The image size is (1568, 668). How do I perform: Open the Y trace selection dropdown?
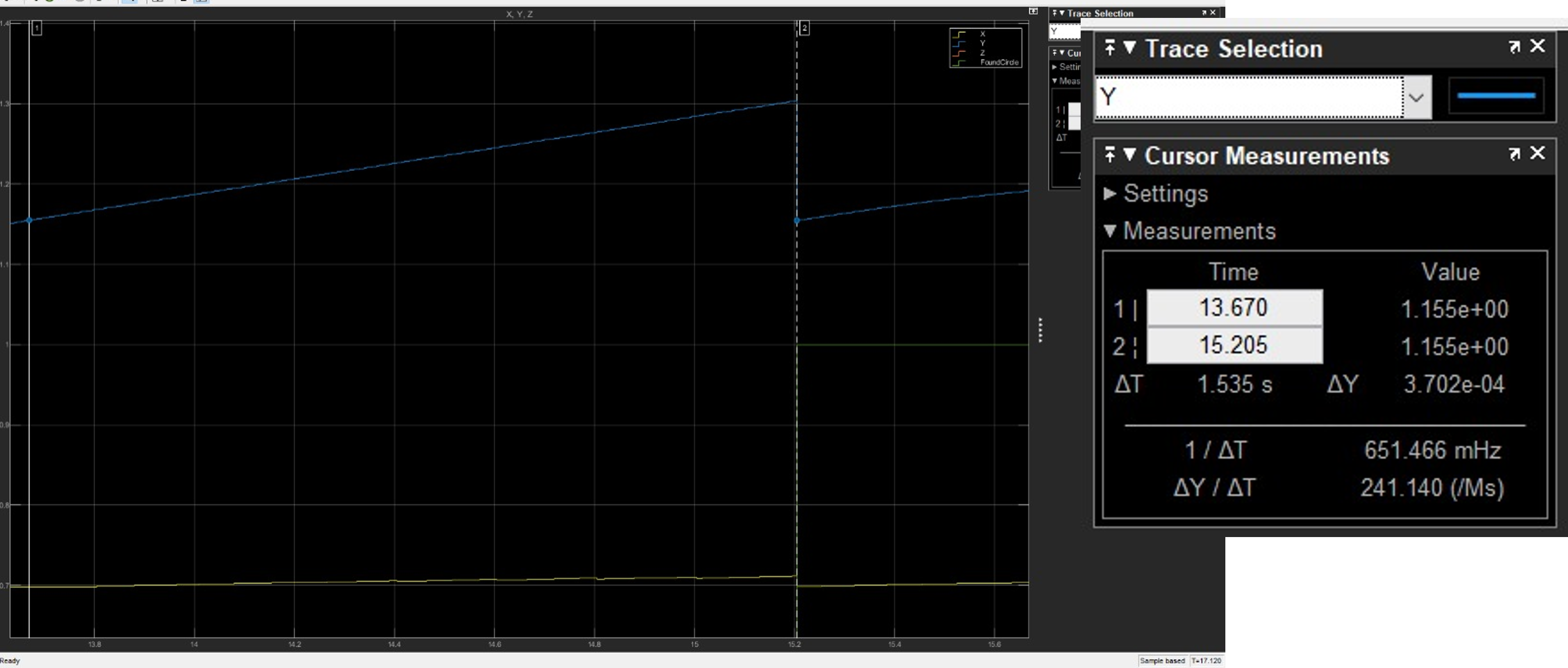click(x=1417, y=97)
